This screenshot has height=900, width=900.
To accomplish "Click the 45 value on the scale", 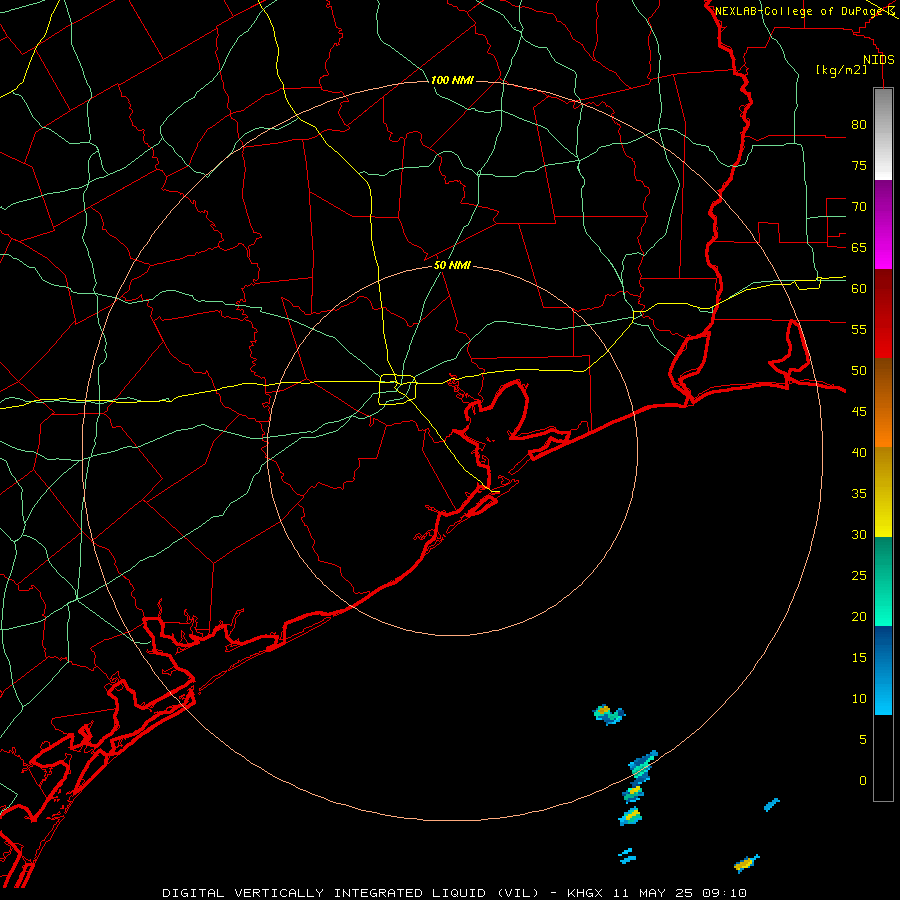I will coord(859,412).
